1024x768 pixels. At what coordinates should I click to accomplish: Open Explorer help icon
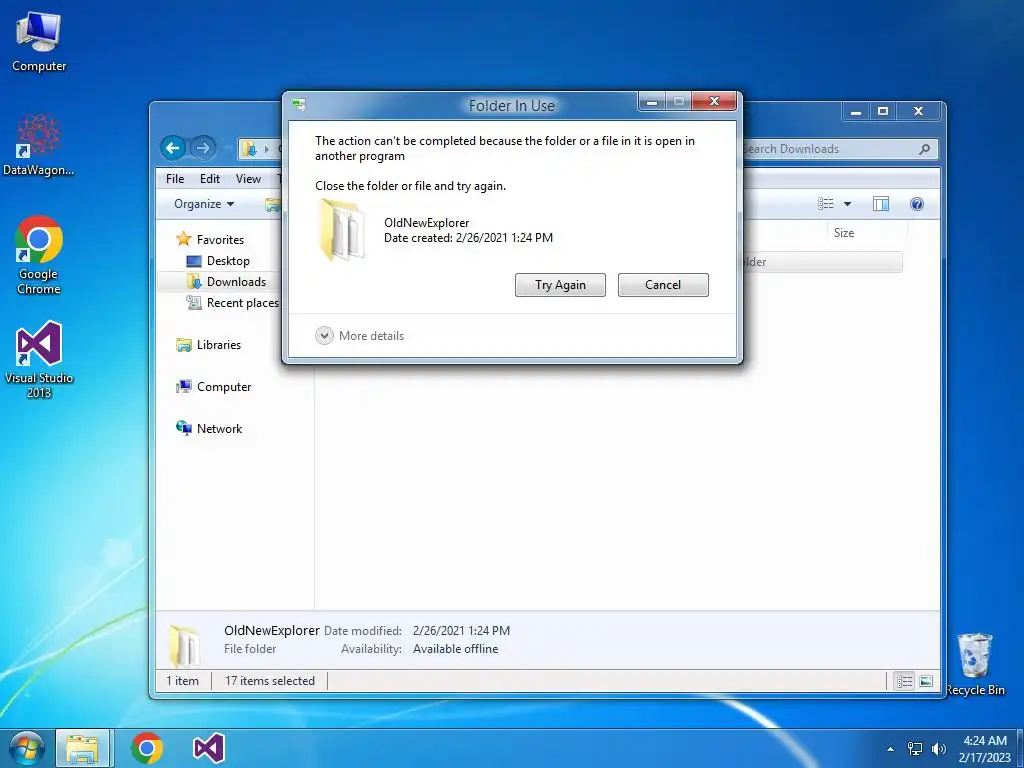click(916, 204)
